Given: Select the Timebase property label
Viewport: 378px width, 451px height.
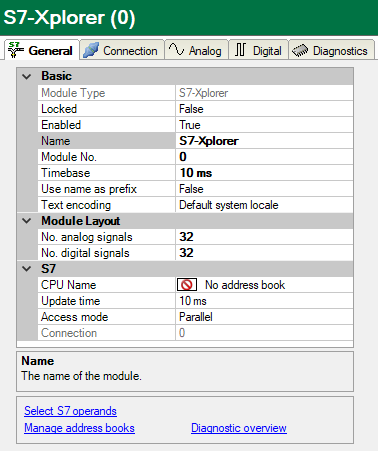Looking at the screenshot, I should pyautogui.click(x=66, y=173).
